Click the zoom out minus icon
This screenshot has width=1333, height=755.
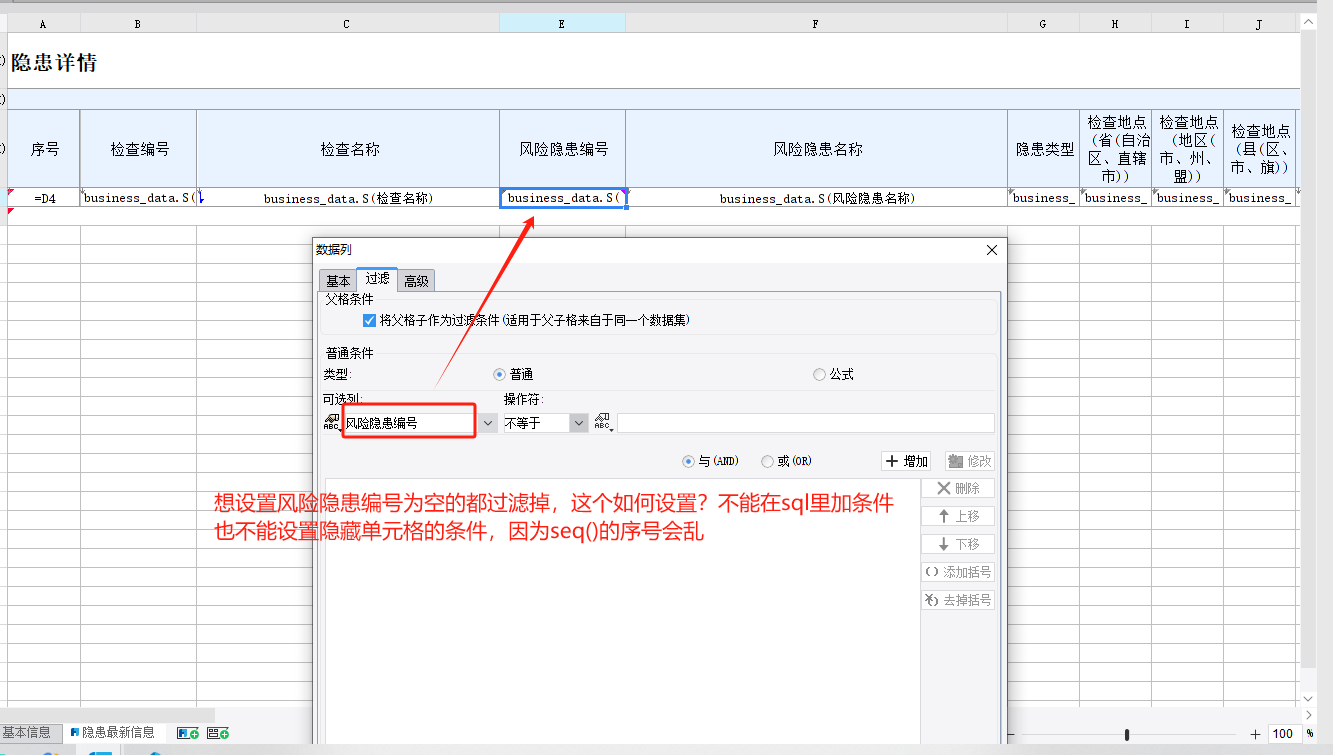pos(1012,734)
